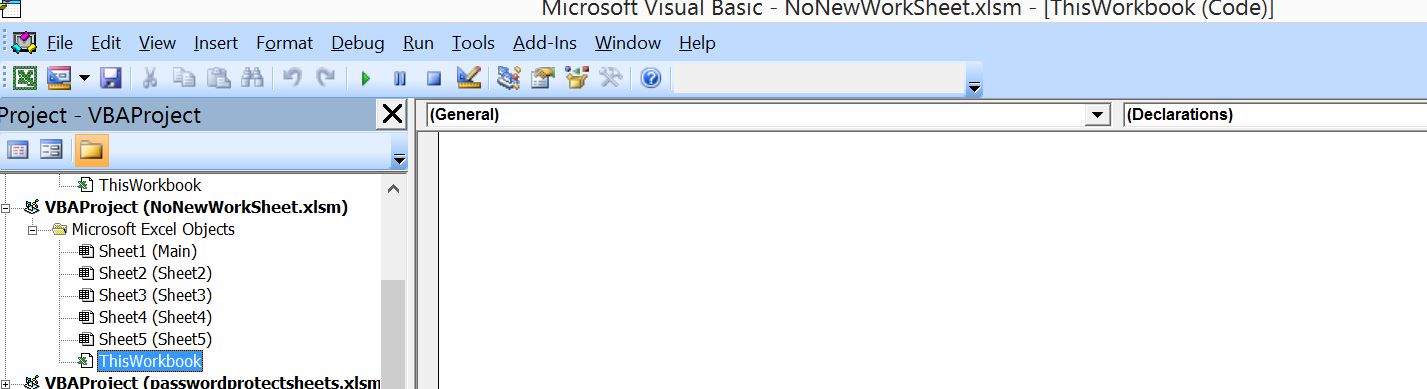Open the Format menu
Screen dimensions: 1427x389
pos(285,43)
